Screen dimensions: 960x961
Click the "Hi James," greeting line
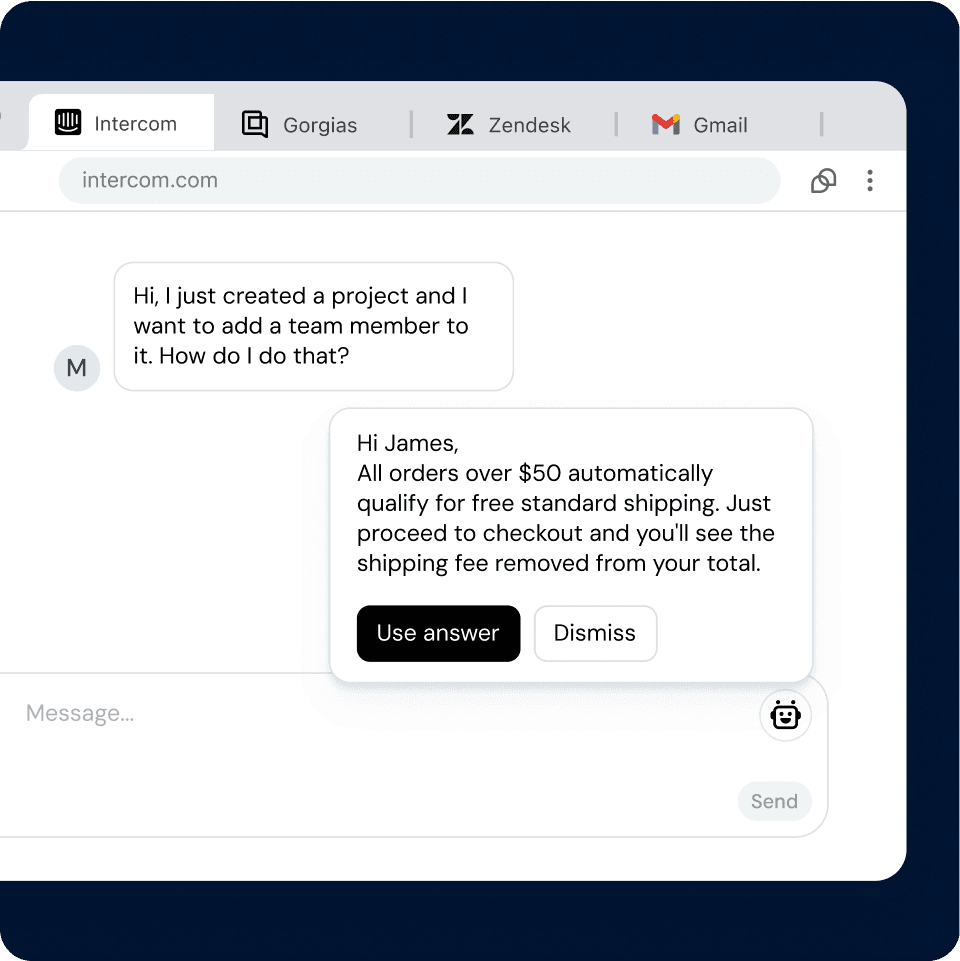tap(408, 444)
